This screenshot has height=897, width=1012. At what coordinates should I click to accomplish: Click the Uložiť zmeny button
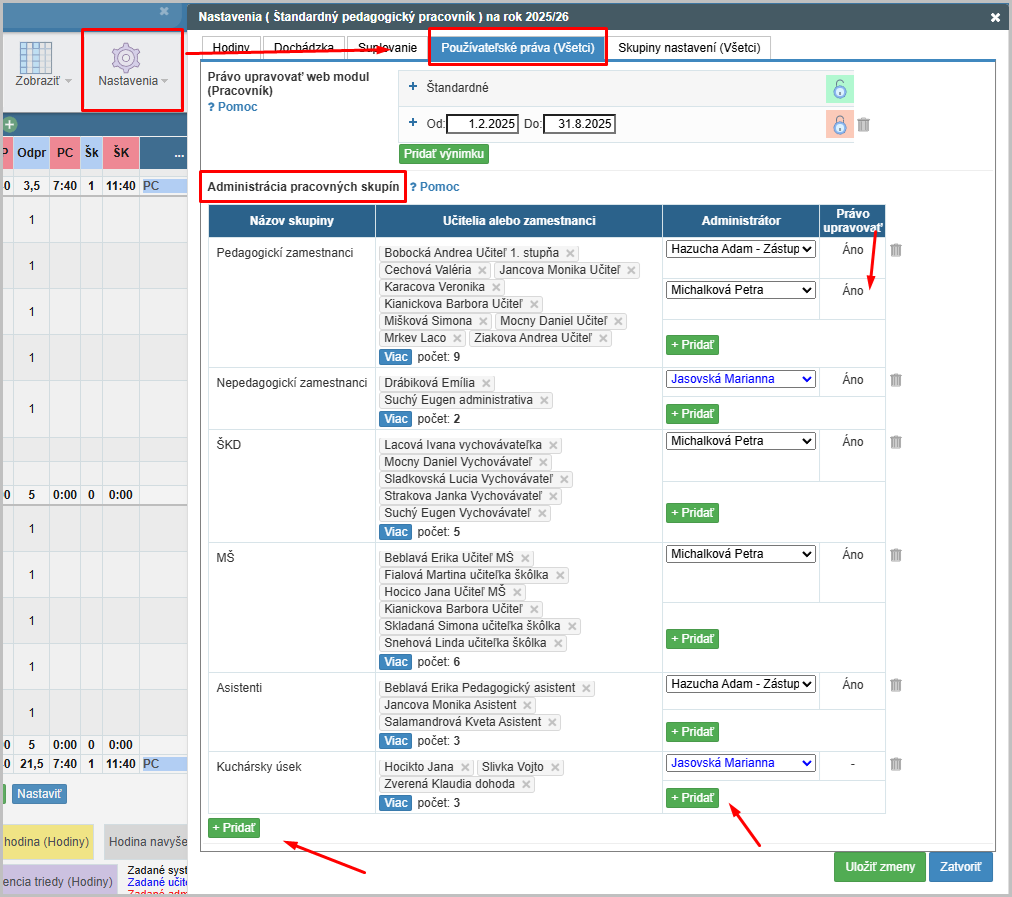[879, 867]
